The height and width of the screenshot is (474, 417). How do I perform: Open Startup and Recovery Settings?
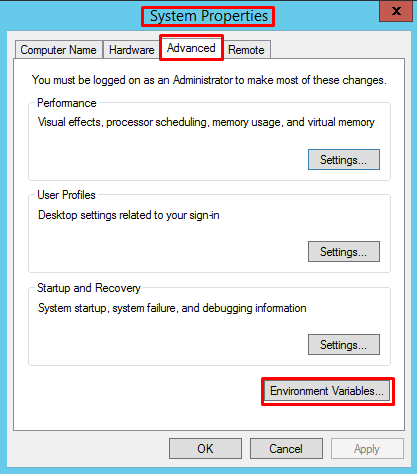tap(344, 345)
